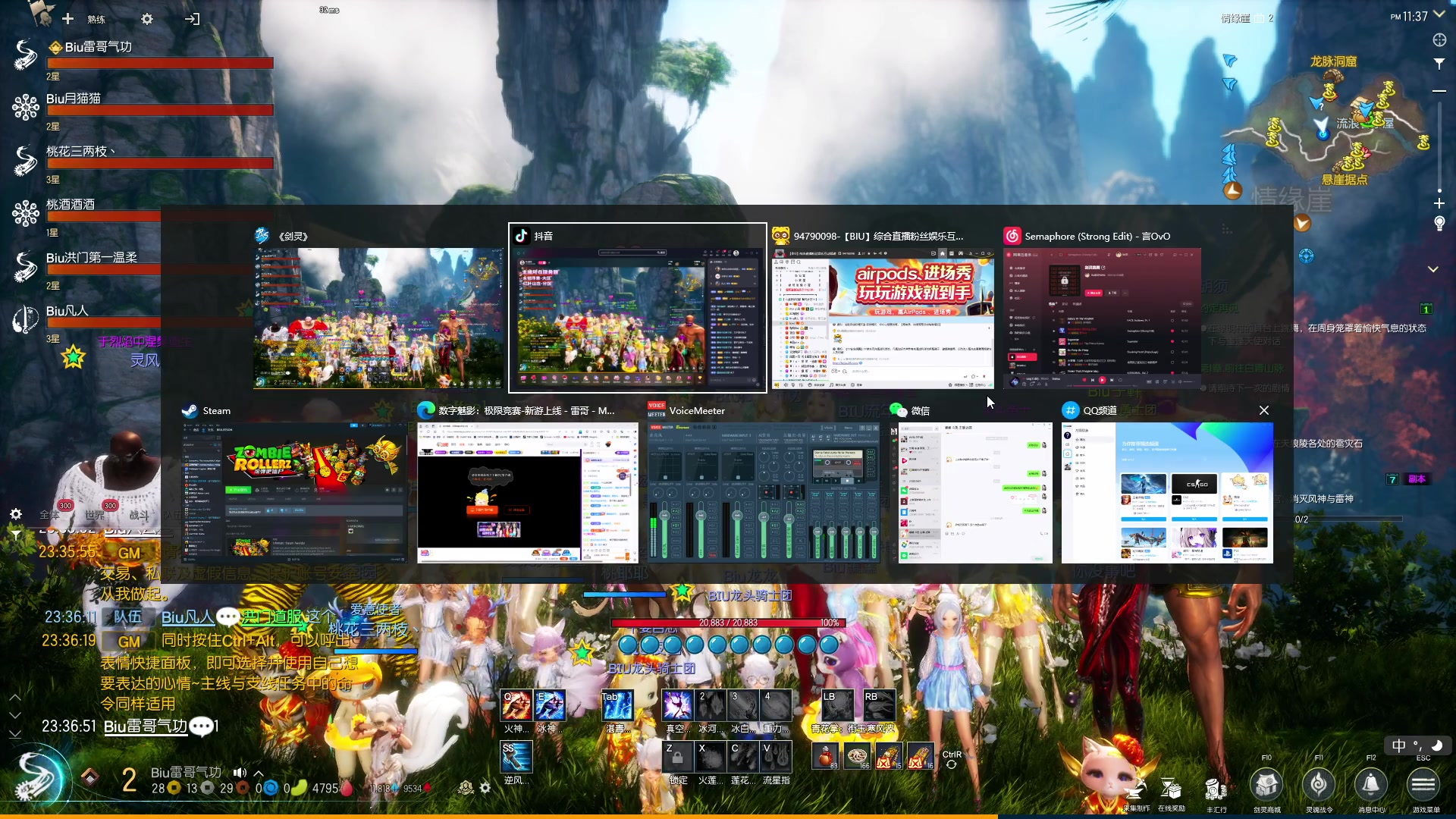Open the 消息中心 bell icon
1456x819 pixels.
click(x=1370, y=786)
